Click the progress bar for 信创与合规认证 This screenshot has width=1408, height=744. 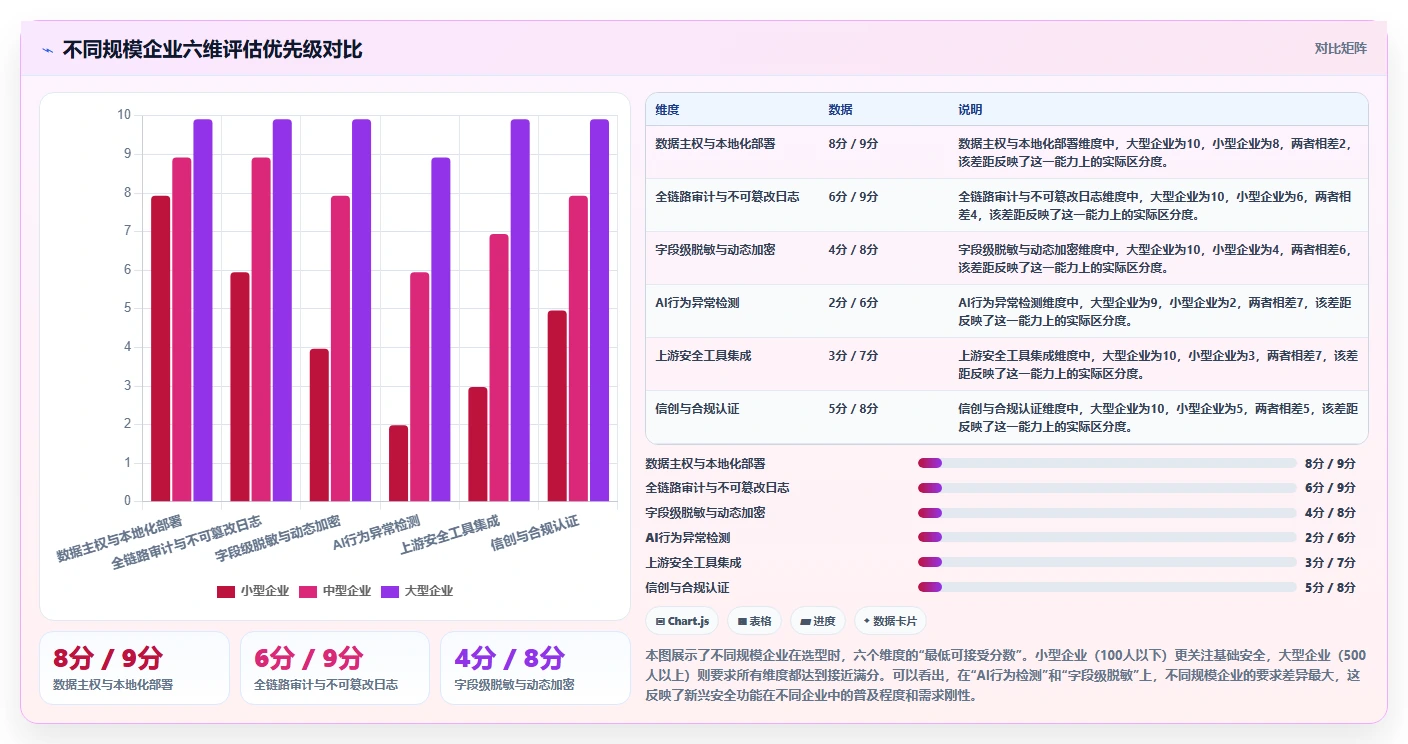pyautogui.click(x=1107, y=587)
